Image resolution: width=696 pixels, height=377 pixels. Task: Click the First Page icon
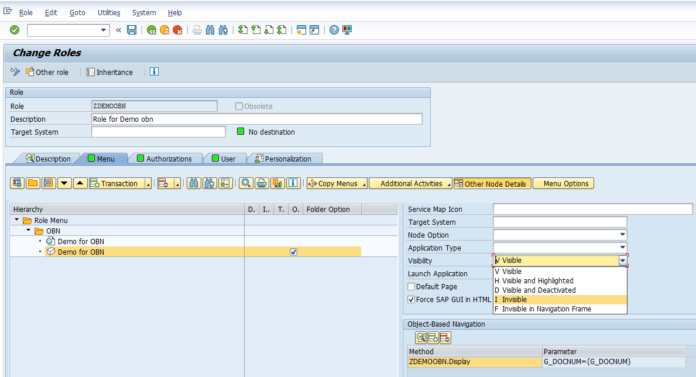(x=243, y=30)
